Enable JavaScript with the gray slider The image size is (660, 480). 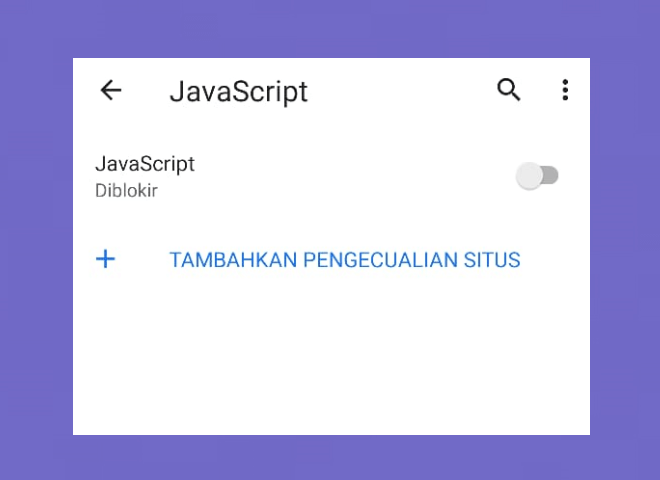click(x=538, y=176)
